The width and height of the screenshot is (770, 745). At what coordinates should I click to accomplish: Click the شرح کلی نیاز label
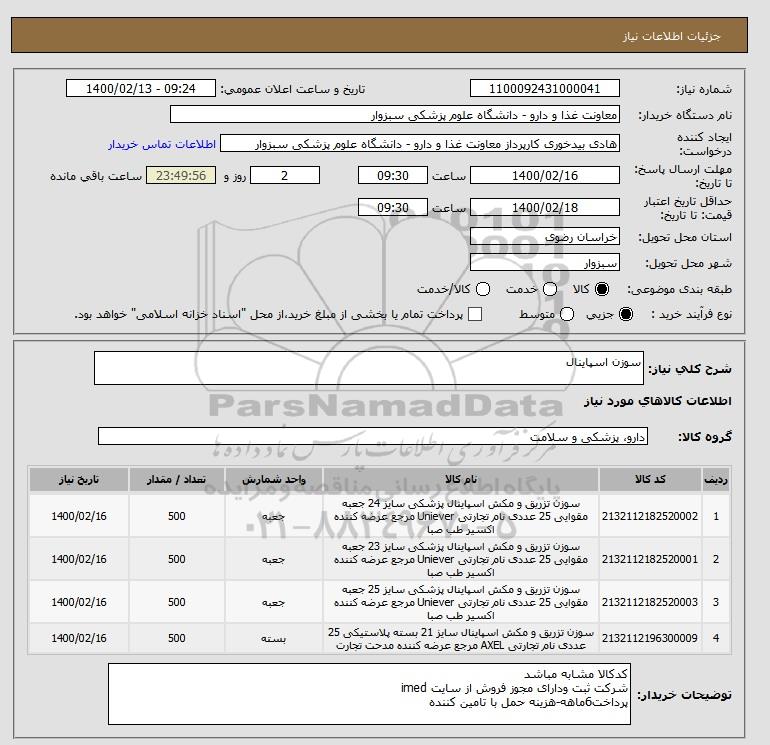pos(690,369)
